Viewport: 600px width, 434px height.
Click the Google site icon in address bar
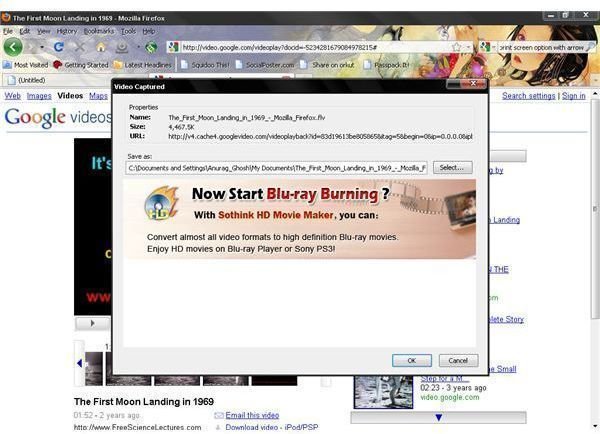coord(173,47)
